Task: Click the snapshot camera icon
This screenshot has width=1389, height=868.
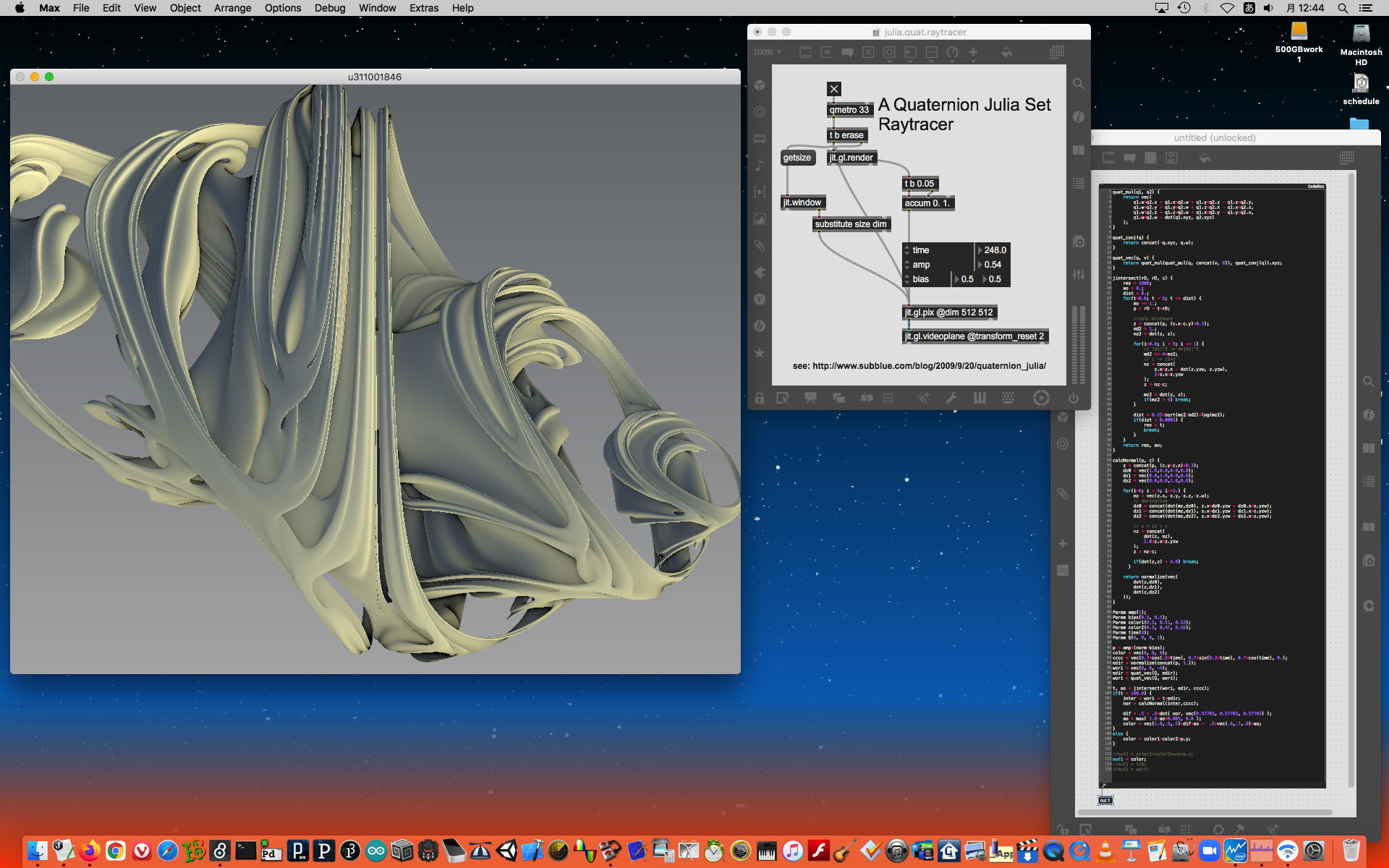Action: 1078,241
